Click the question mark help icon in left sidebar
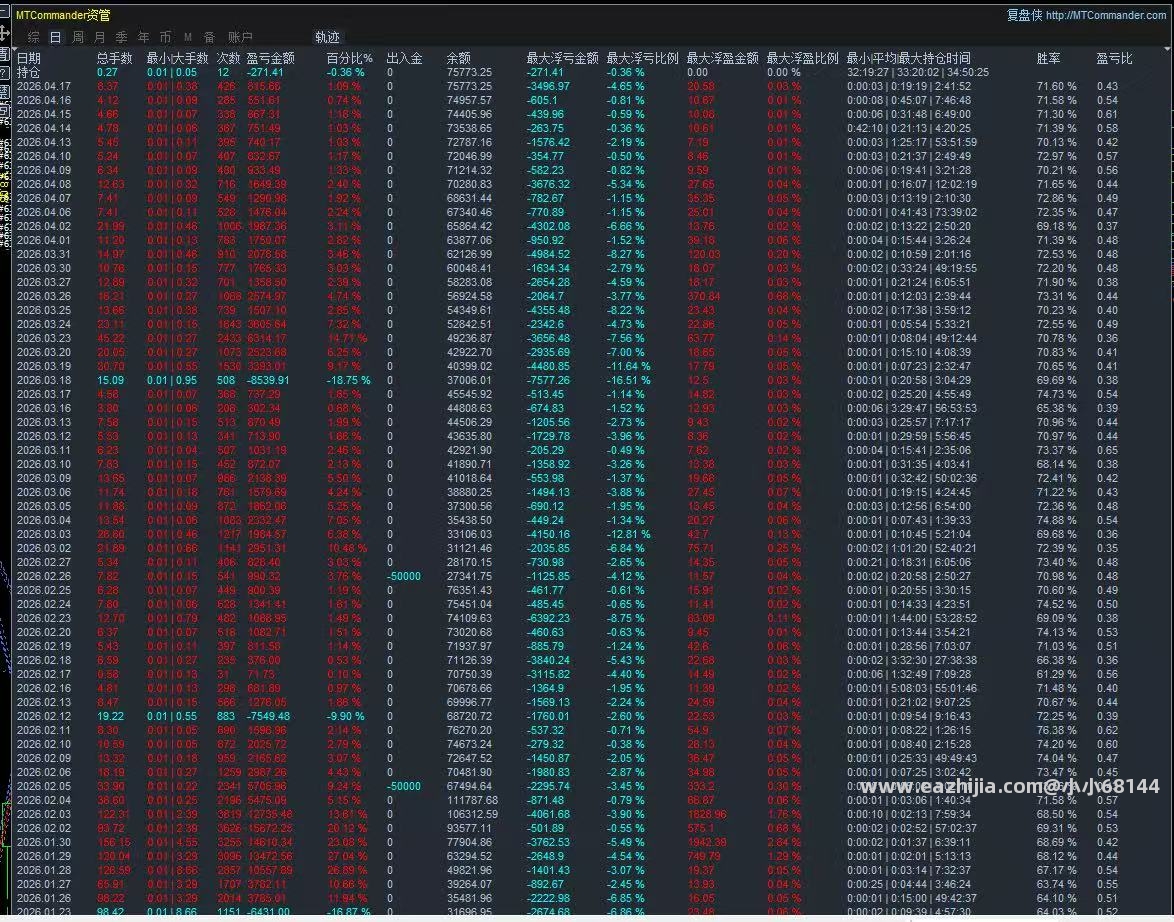The width and height of the screenshot is (1174, 922). [4, 72]
